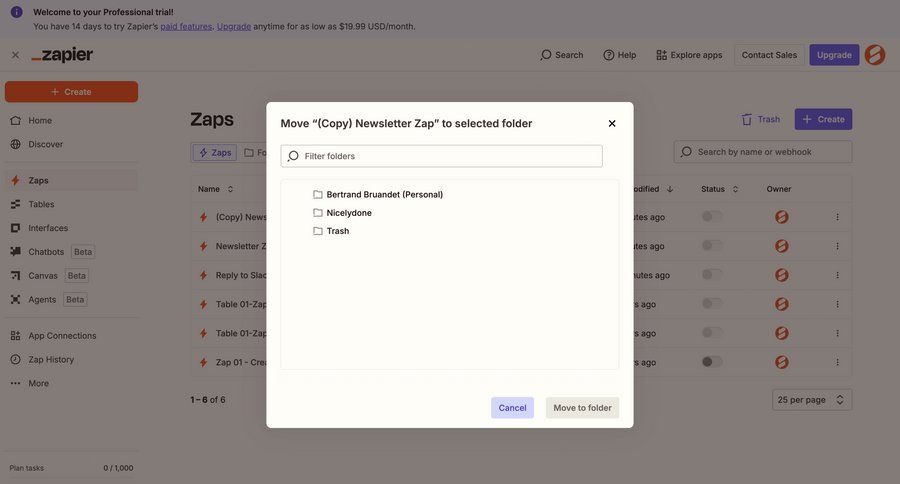Click the Zapier logo
The image size is (900, 484).
coord(62,55)
